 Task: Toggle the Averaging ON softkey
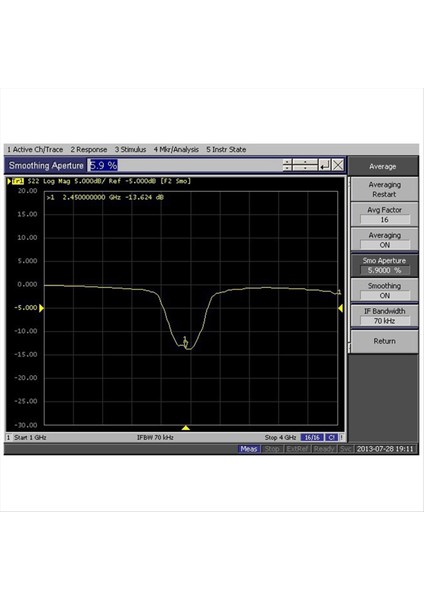click(x=384, y=240)
